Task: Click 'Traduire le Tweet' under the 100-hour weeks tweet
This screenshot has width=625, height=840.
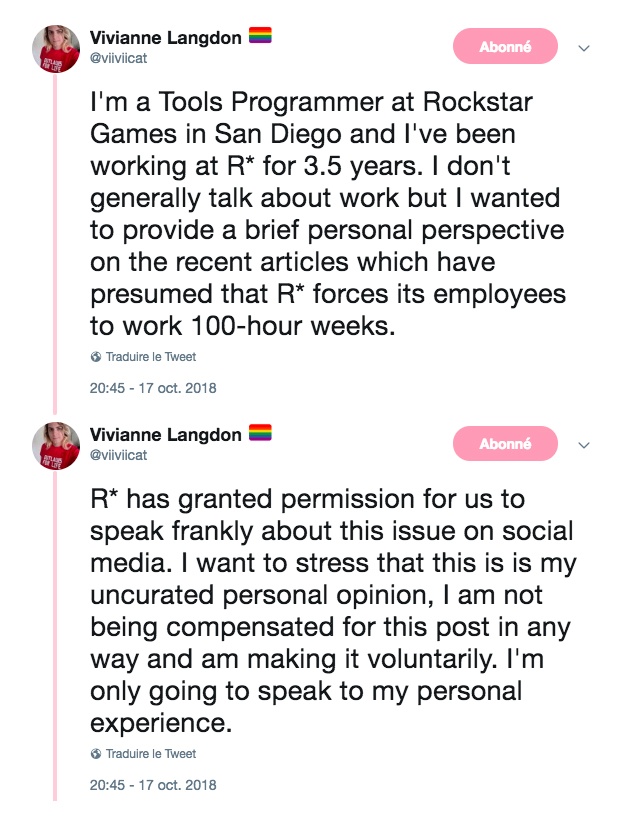Action: pyautogui.click(x=150, y=357)
